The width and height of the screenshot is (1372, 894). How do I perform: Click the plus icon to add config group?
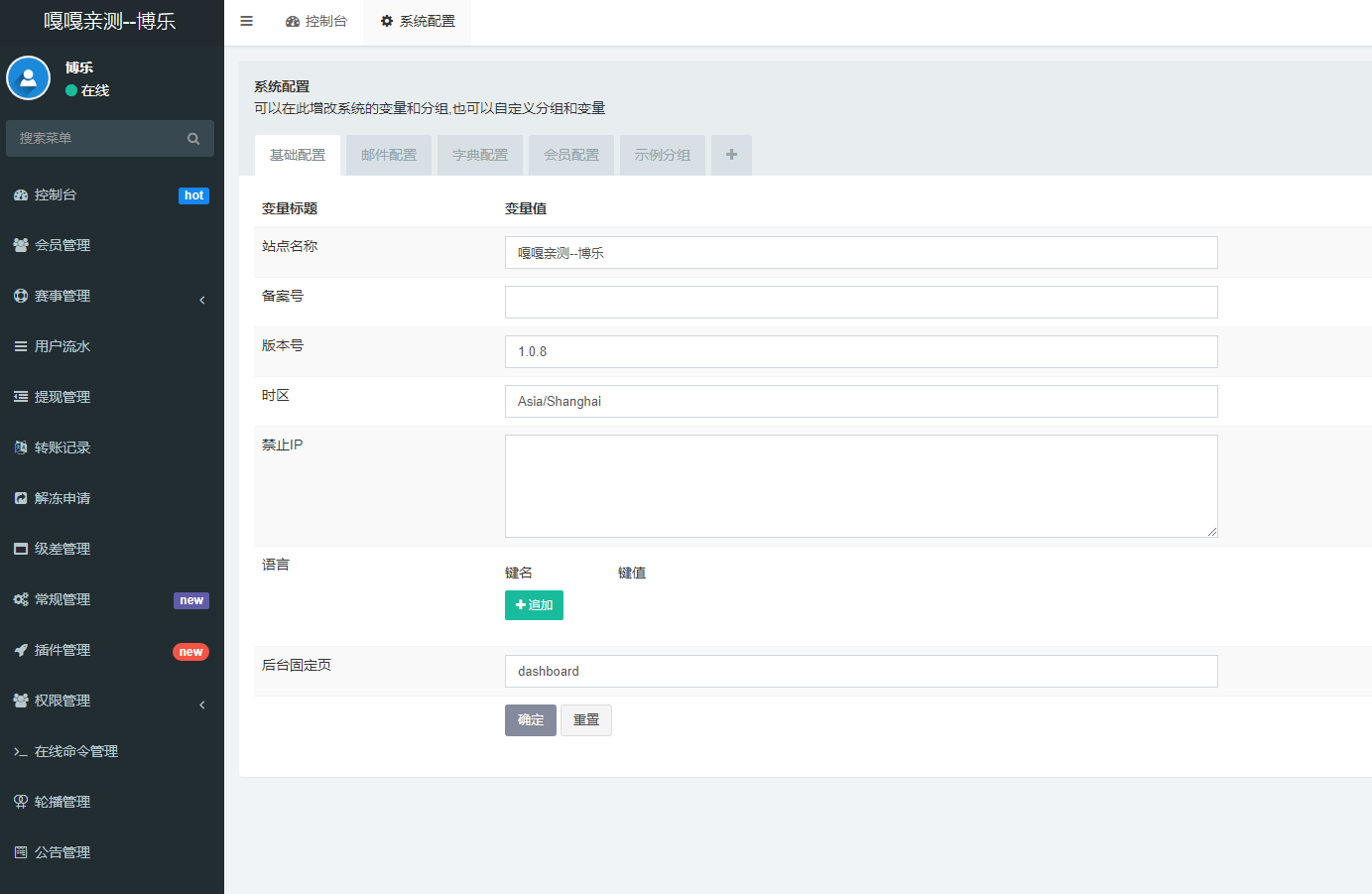click(731, 155)
